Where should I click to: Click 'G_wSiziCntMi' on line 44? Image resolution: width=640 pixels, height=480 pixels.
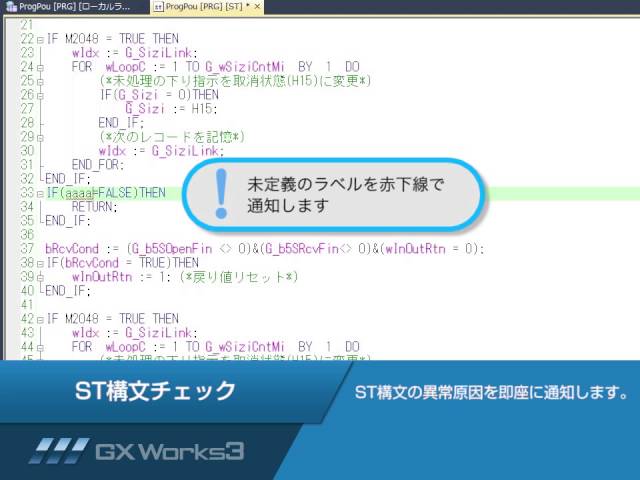(x=245, y=347)
